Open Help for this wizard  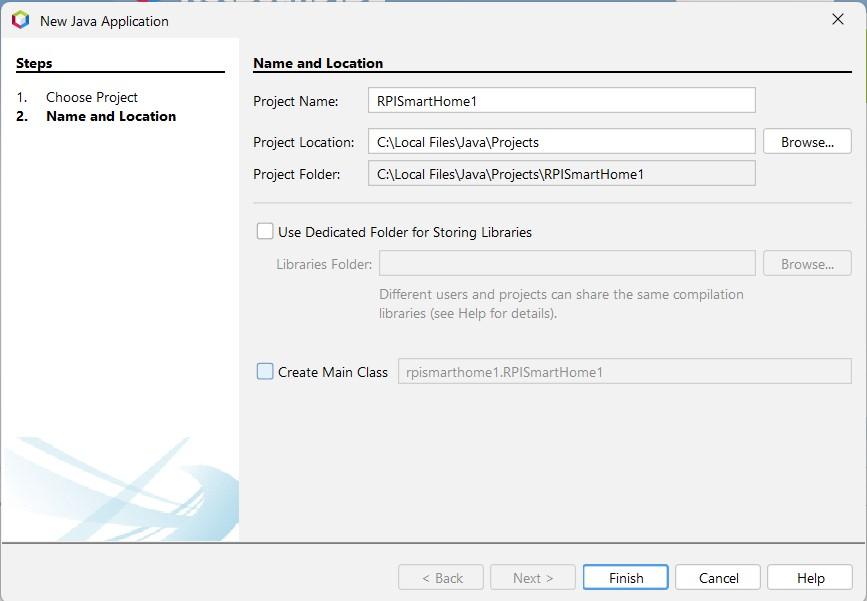pyautogui.click(x=810, y=578)
